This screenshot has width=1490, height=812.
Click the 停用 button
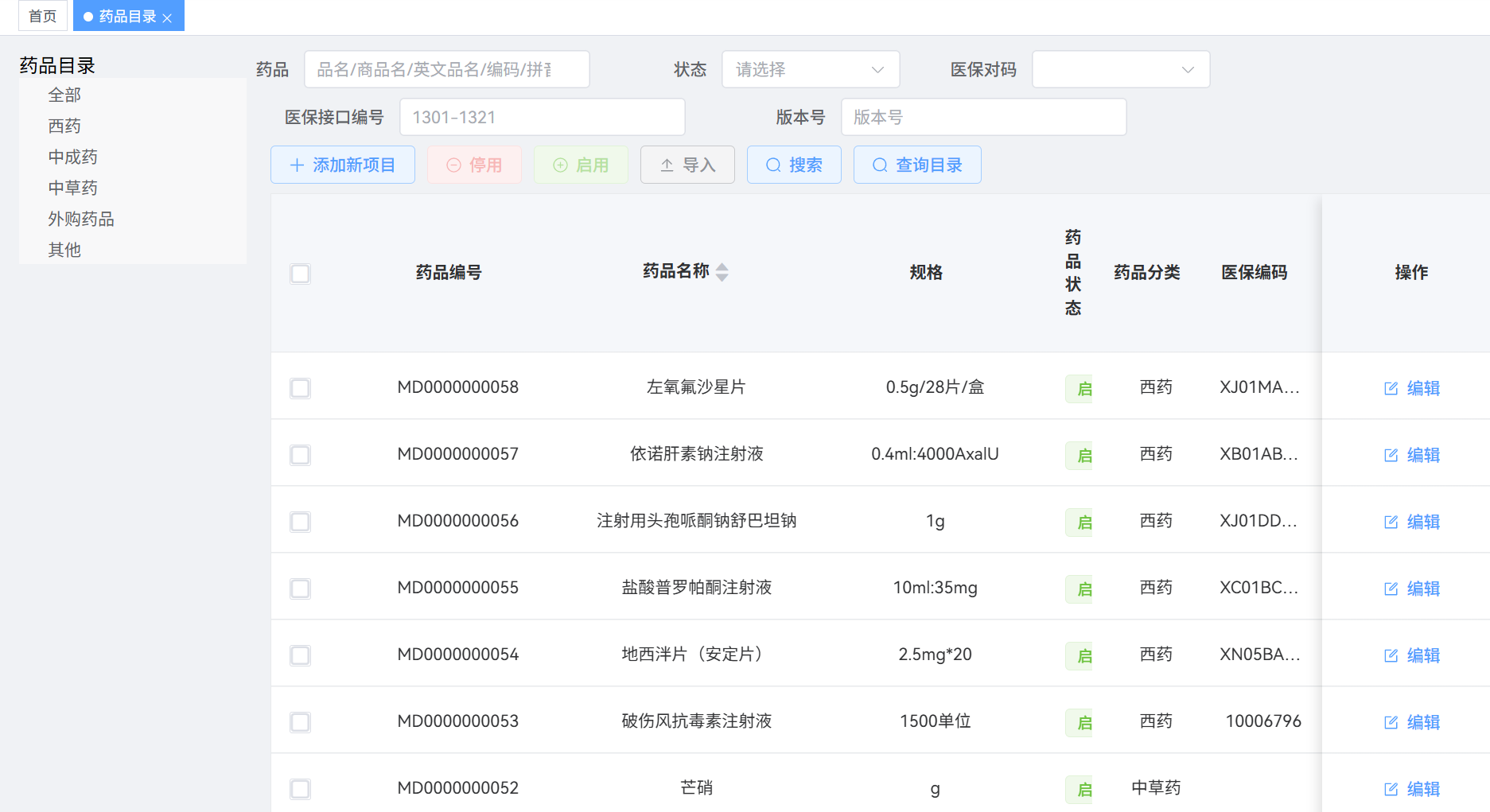(x=474, y=165)
